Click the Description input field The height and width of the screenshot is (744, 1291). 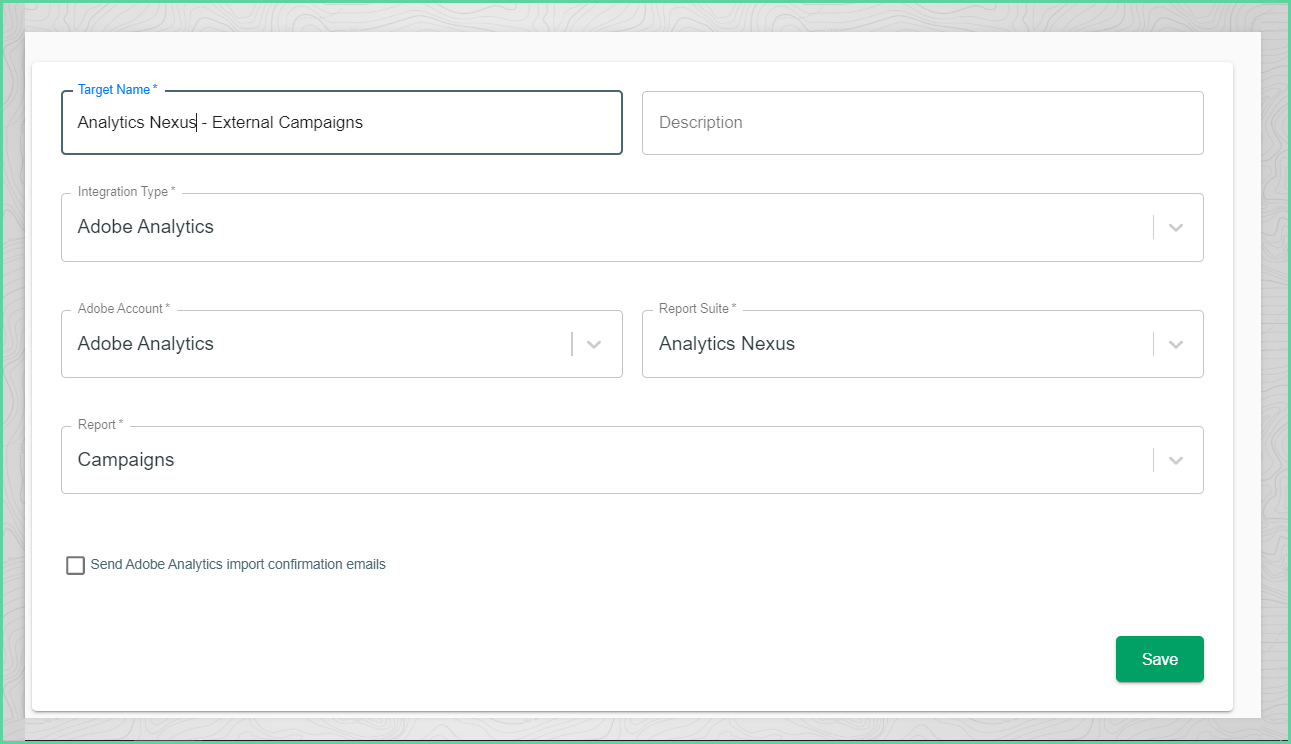[x=922, y=123]
